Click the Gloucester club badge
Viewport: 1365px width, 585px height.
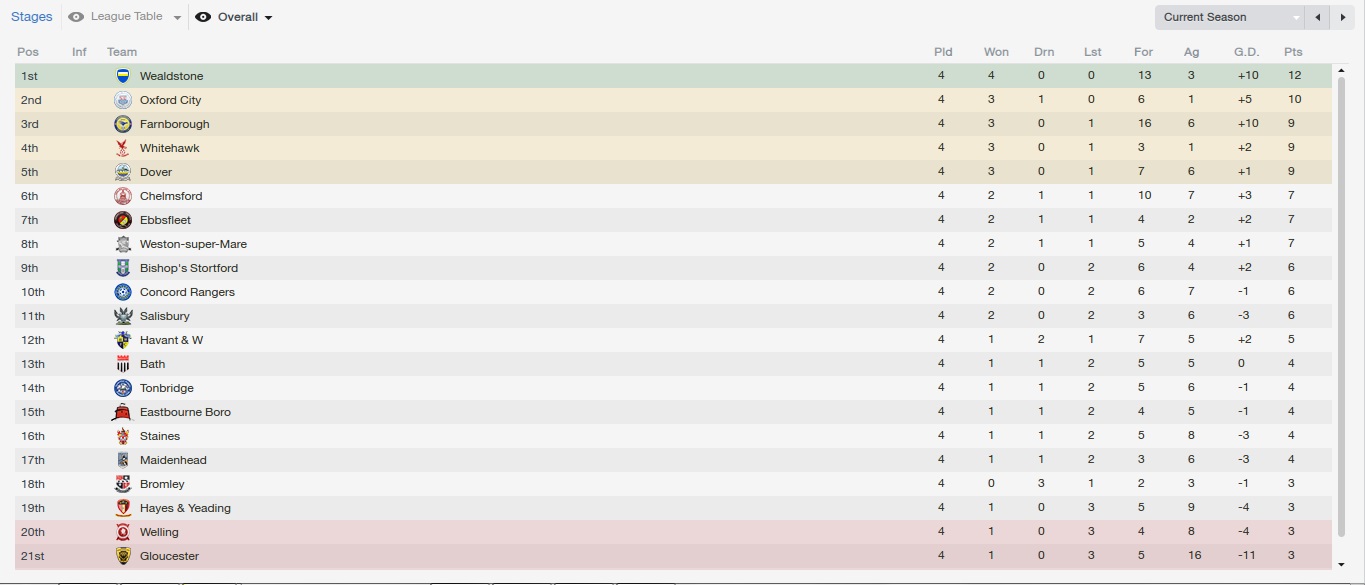pyautogui.click(x=123, y=556)
